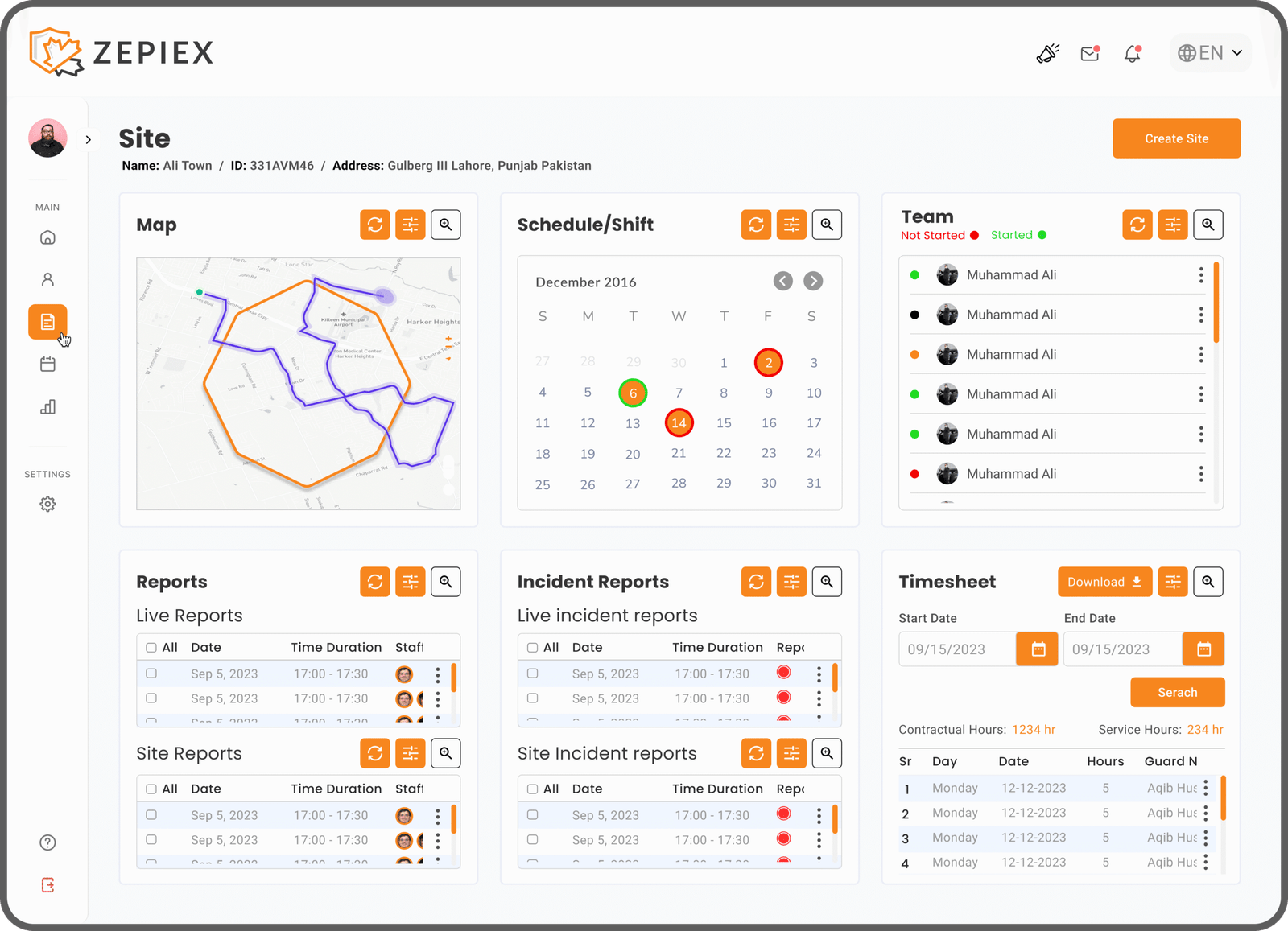Image resolution: width=1288 pixels, height=931 pixels.
Task: Click the Team list vertical scrollbar
Action: [1216, 303]
